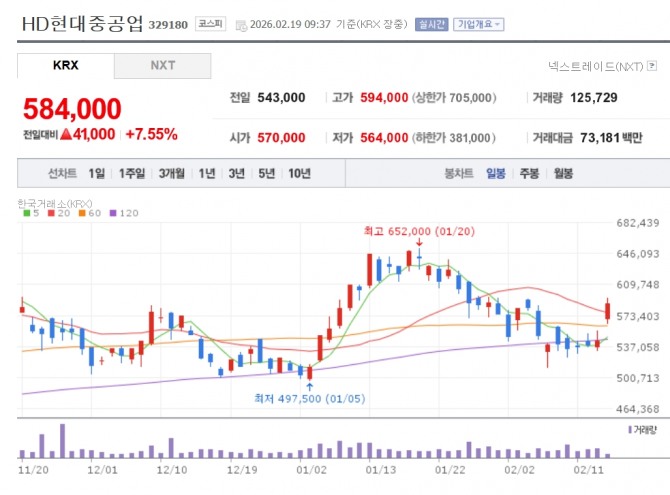670x495 pixels.
Task: Click the 전일 543,000 value
Action: 281,97
